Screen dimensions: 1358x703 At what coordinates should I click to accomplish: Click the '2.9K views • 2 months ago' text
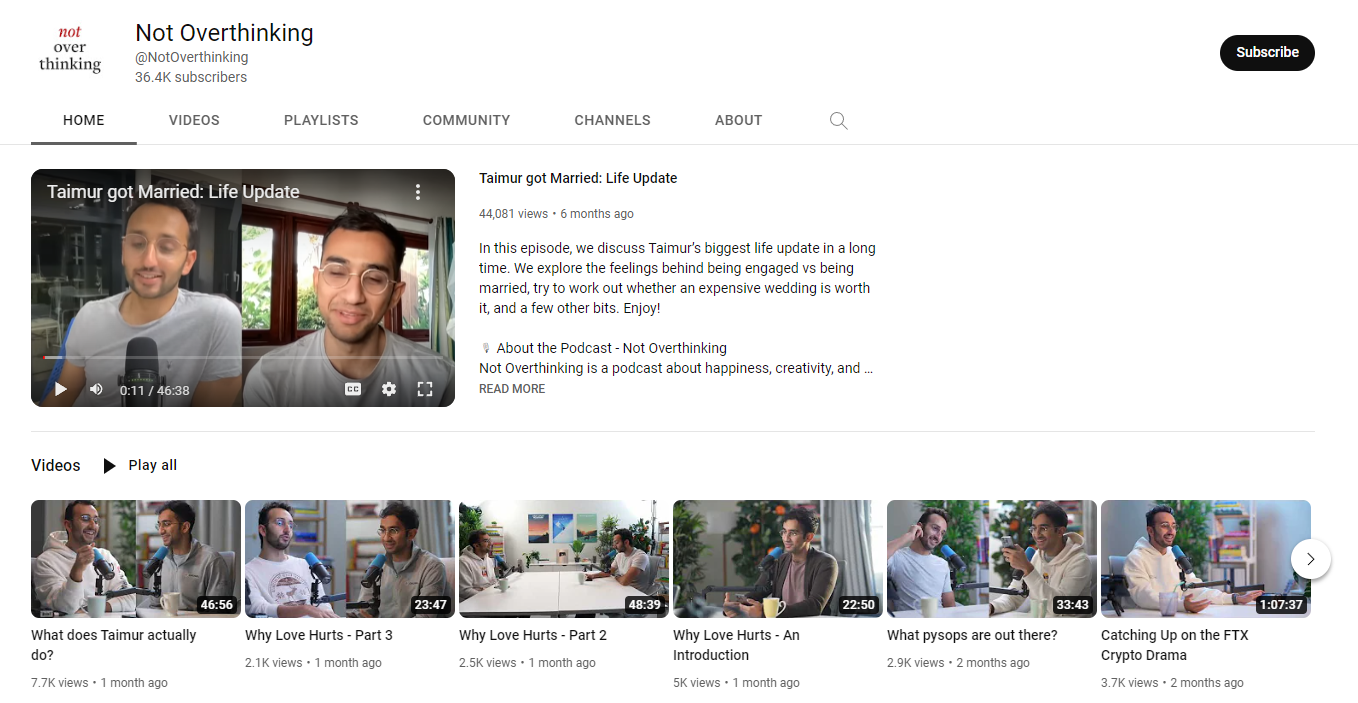958,663
